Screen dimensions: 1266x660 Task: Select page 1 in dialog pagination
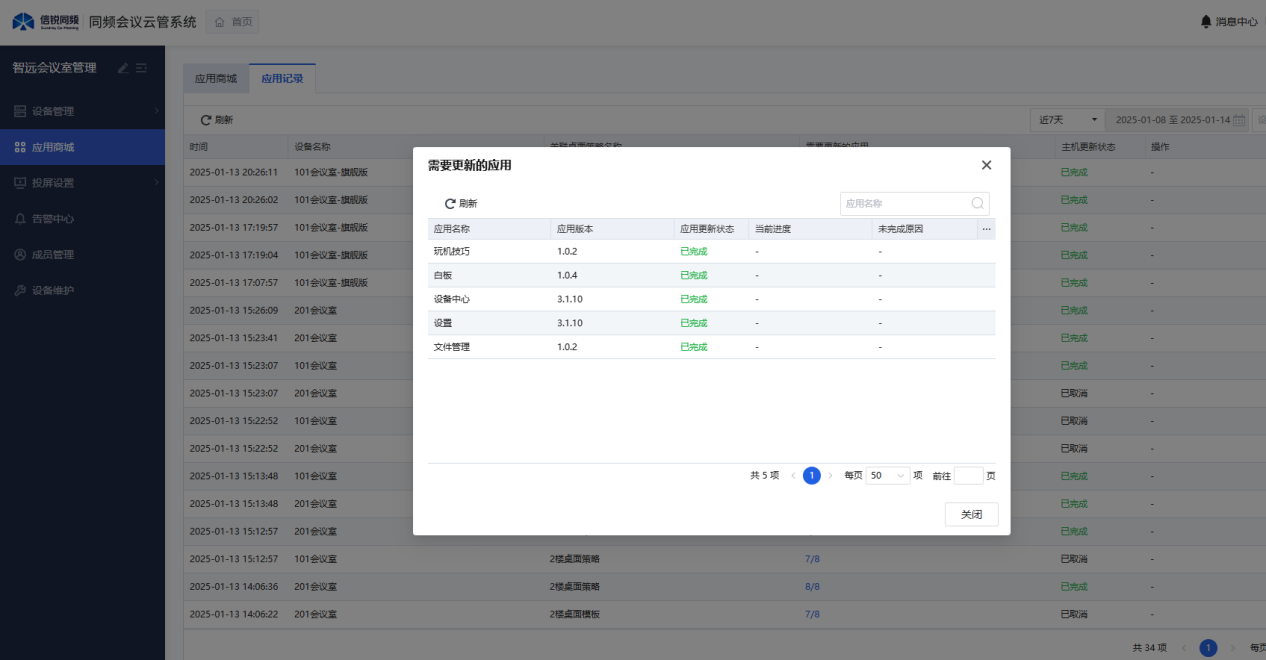(811, 476)
